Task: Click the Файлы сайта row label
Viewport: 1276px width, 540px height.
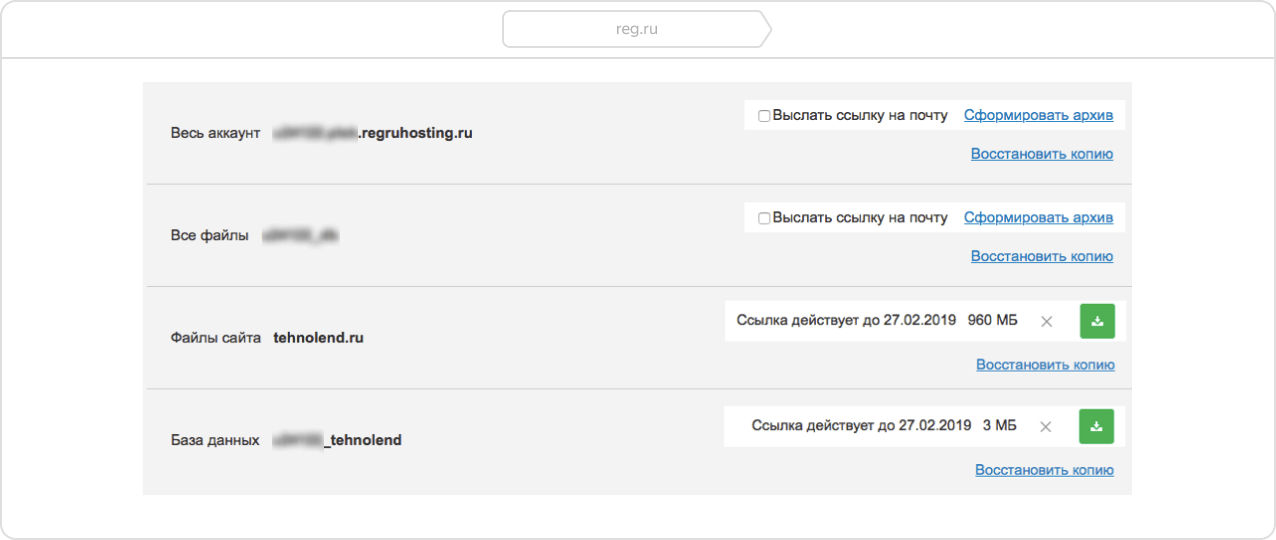Action: click(x=215, y=338)
